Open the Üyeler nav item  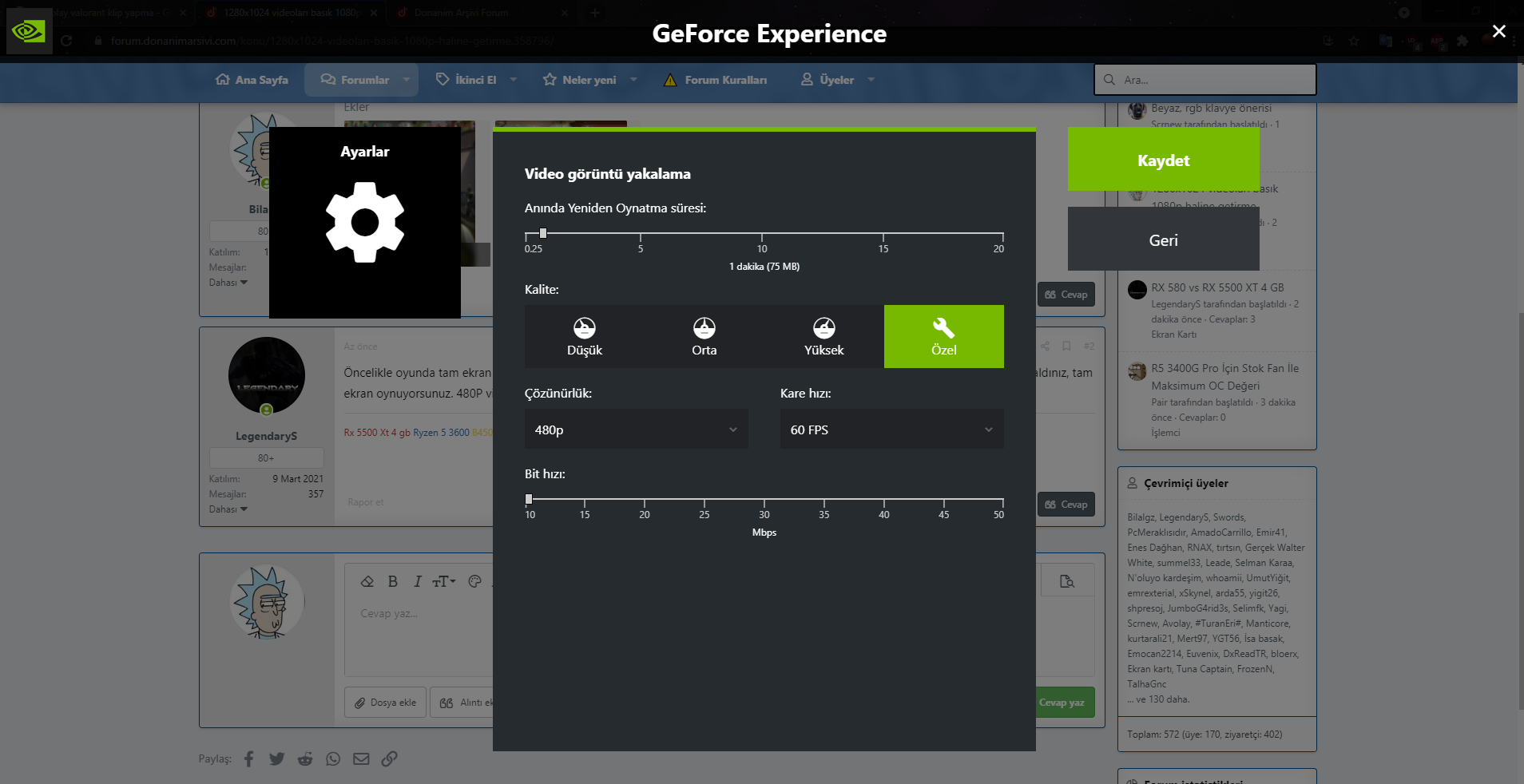[x=827, y=80]
